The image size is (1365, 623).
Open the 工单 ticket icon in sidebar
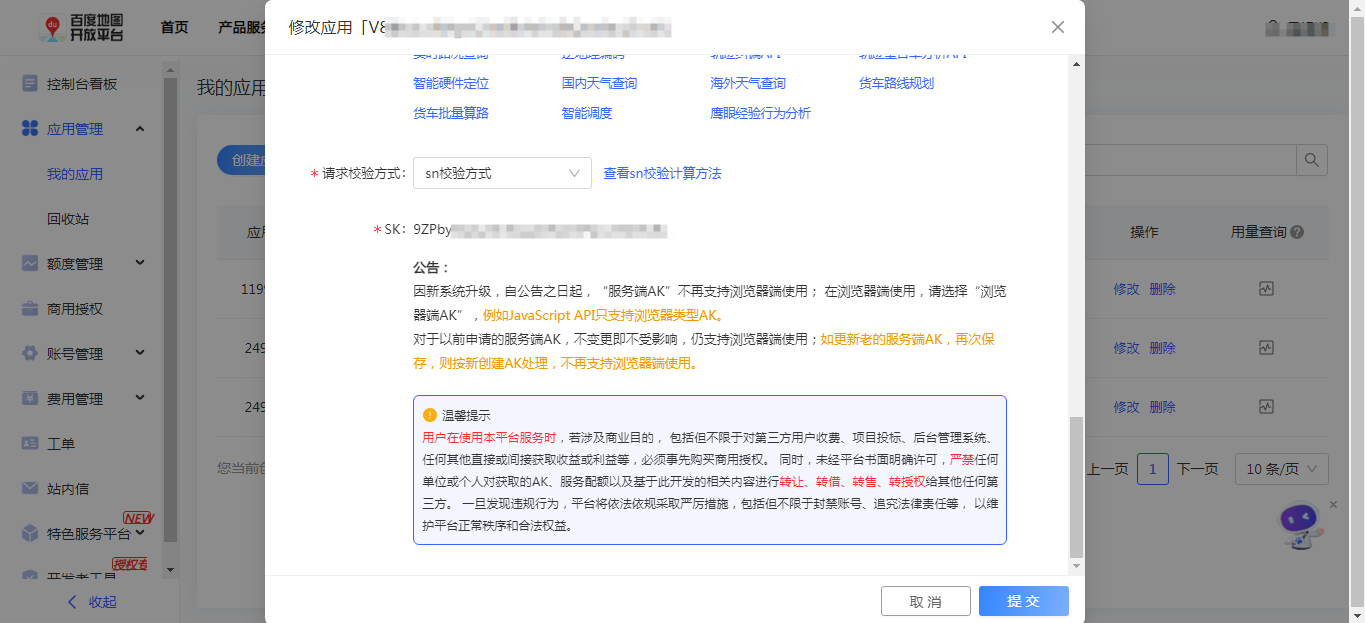click(x=30, y=440)
